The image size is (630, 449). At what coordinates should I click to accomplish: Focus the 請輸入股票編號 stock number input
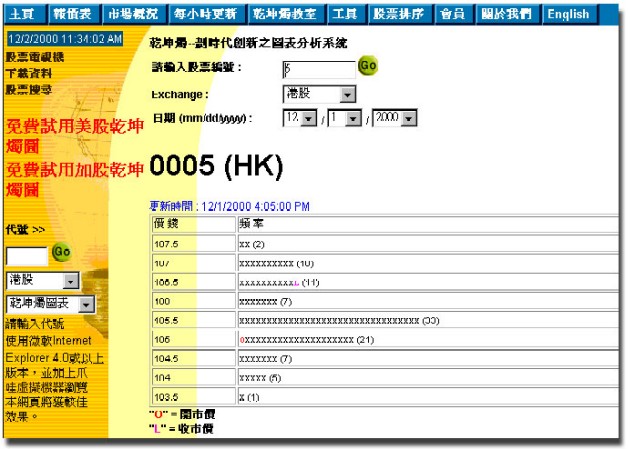(x=318, y=68)
